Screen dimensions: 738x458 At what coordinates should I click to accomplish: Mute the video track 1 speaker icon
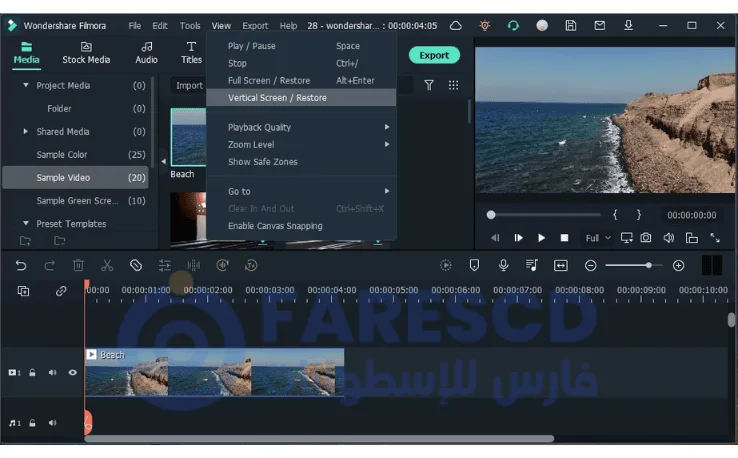(x=52, y=373)
